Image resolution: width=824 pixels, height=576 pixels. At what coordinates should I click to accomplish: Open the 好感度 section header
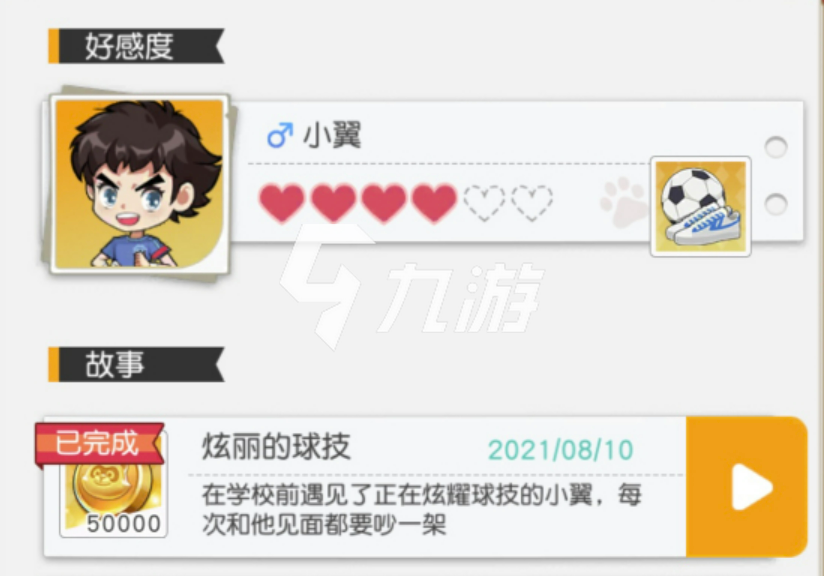pos(136,46)
